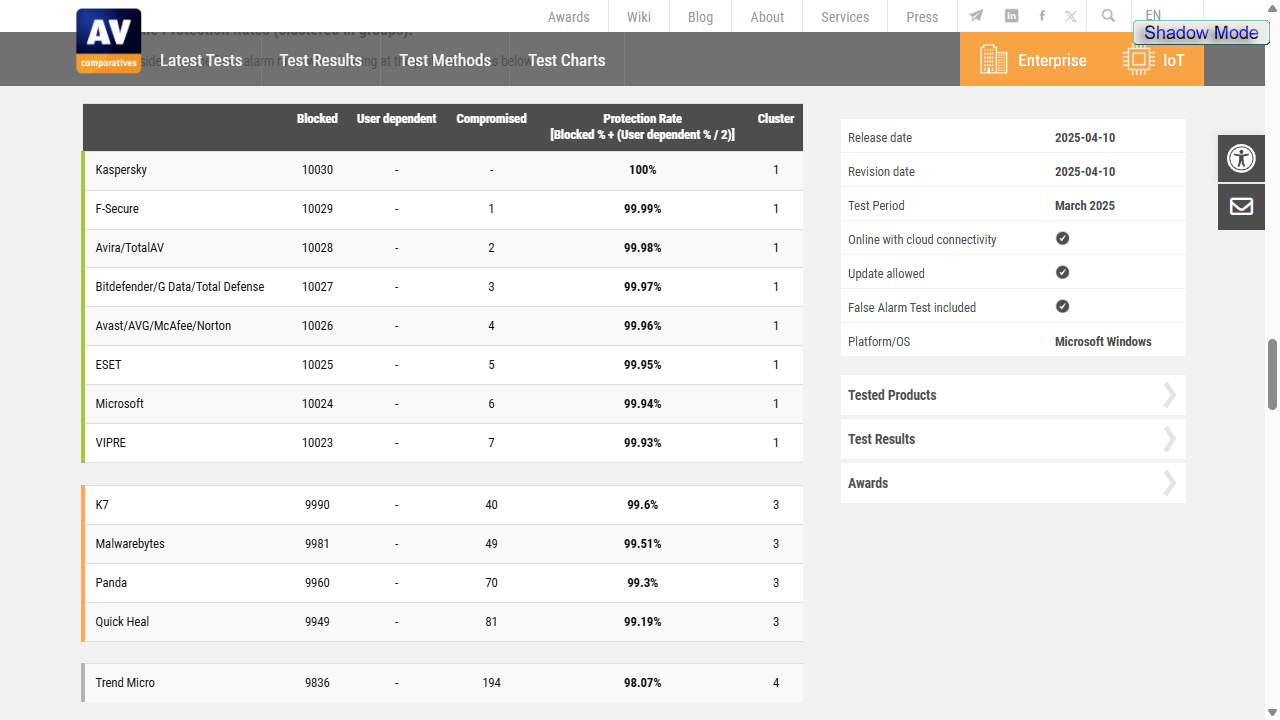Image resolution: width=1280 pixels, height=720 pixels.
Task: Click the Update allowed checkmark
Action: [1063, 273]
